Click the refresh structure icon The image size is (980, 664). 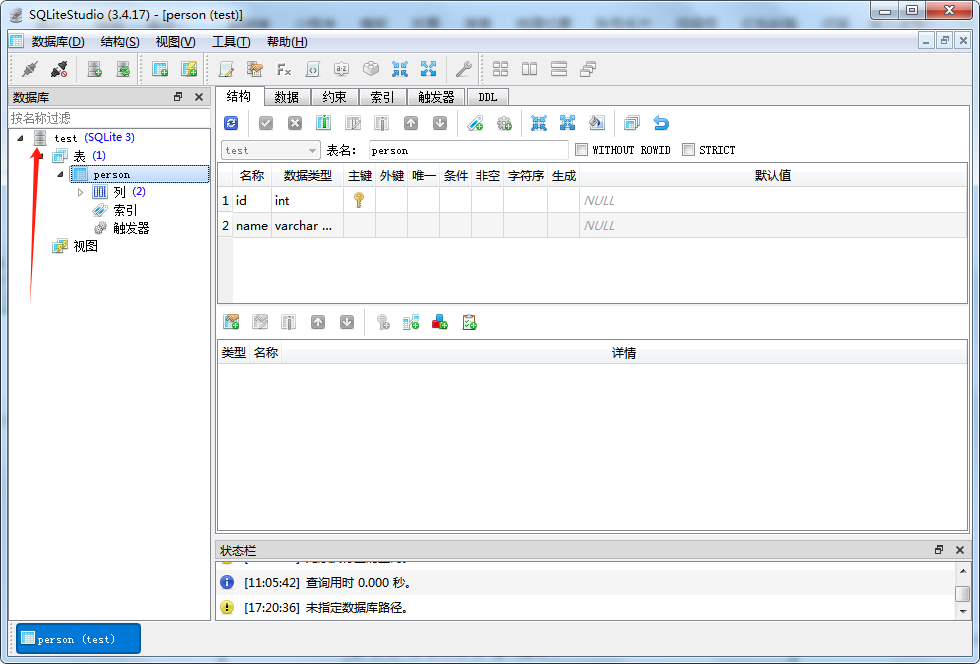231,123
